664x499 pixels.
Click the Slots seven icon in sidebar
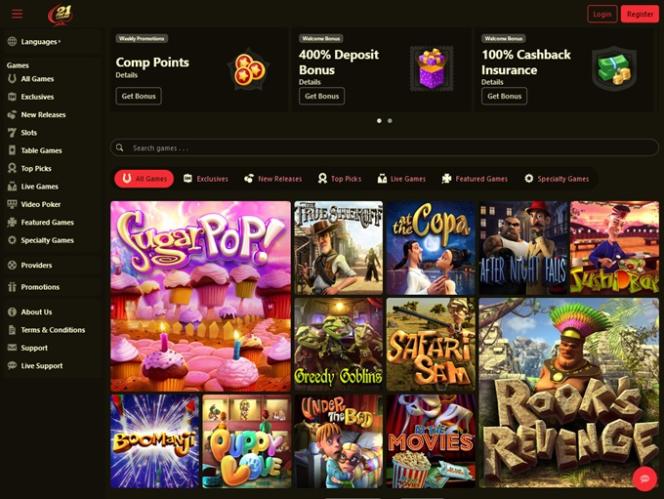click(12, 133)
